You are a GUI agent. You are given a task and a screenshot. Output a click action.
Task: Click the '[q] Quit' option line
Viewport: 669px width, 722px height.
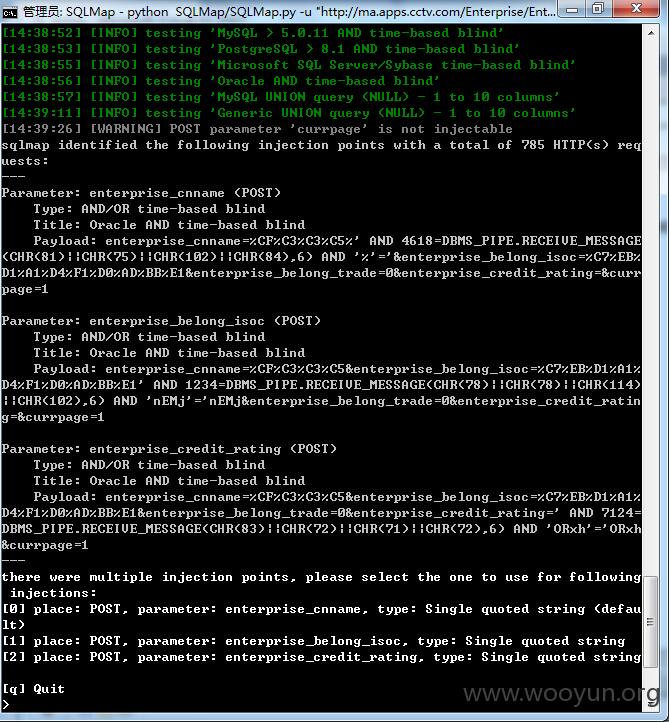click(33, 689)
